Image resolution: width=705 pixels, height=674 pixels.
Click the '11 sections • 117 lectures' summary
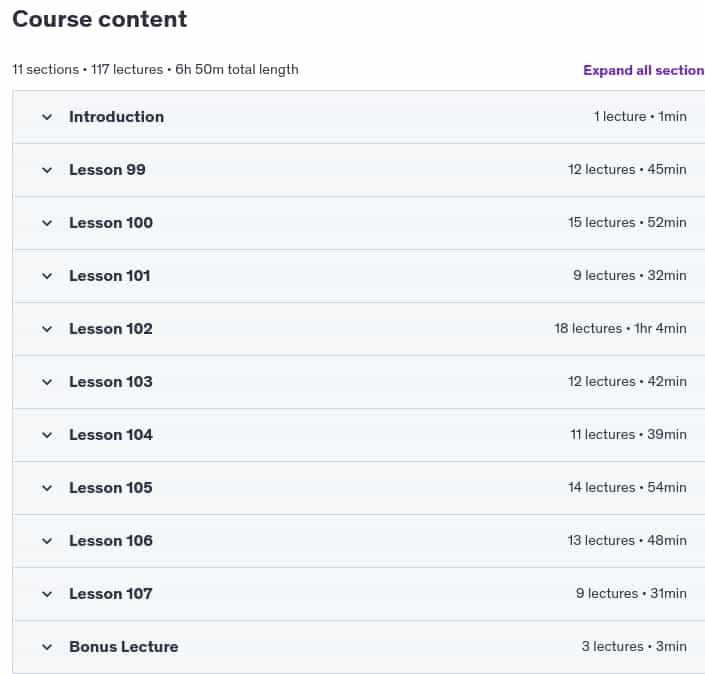88,70
